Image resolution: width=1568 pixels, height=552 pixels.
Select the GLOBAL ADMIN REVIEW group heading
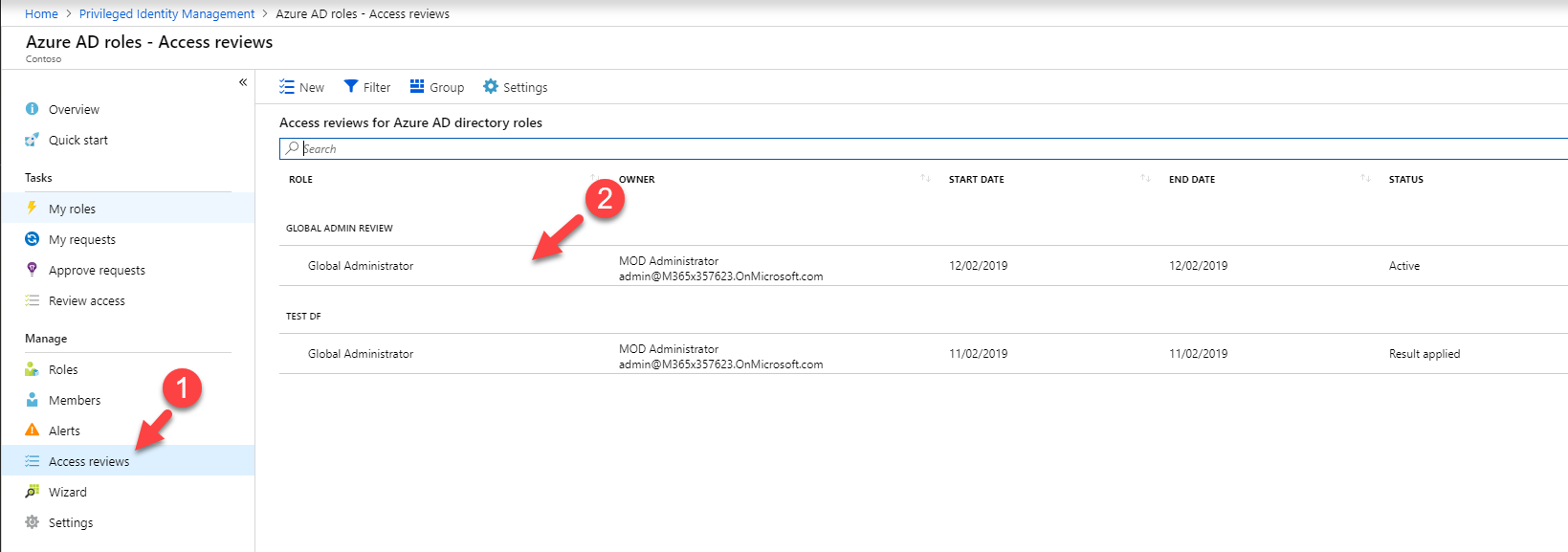[x=340, y=228]
